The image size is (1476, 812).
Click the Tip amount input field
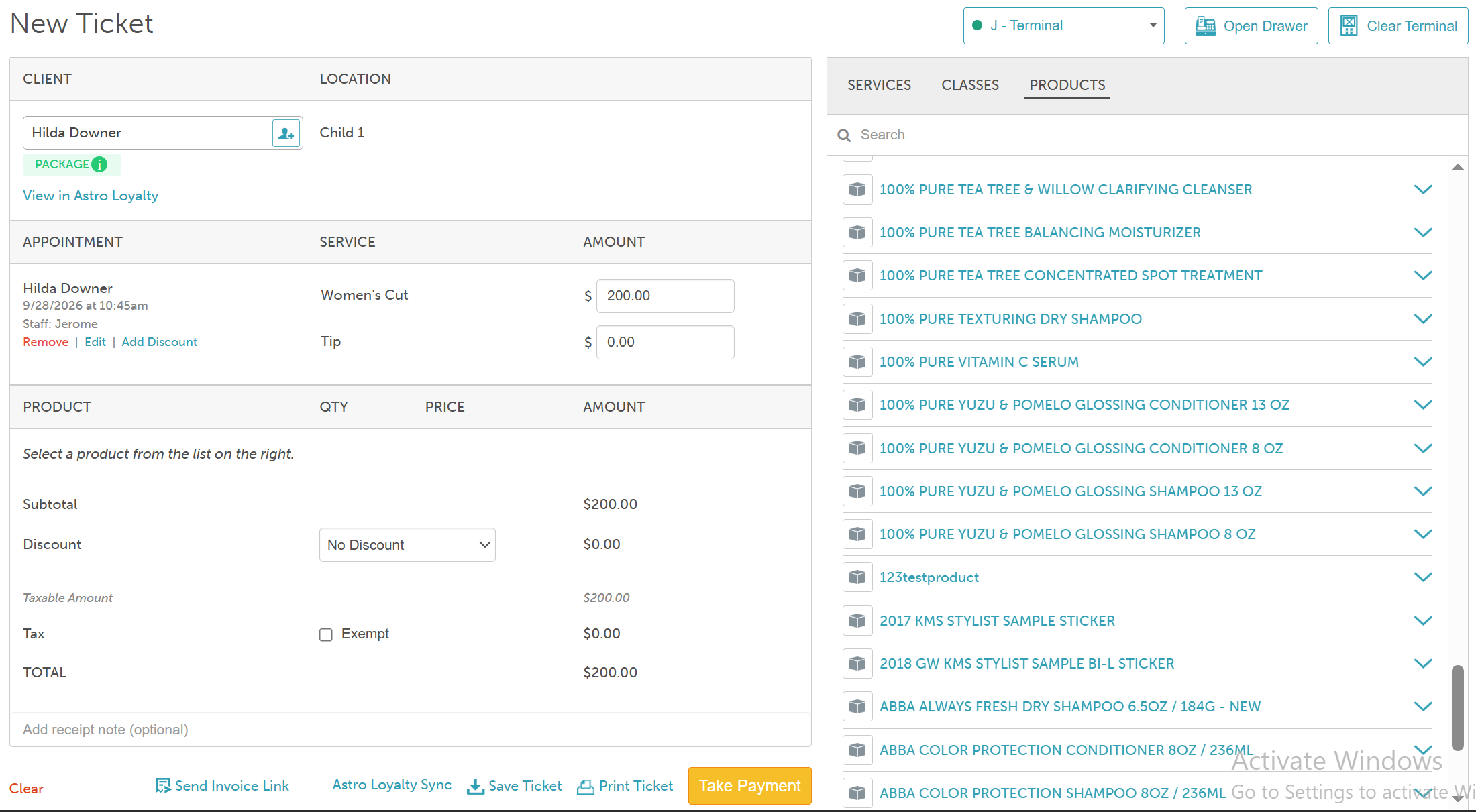coord(666,342)
